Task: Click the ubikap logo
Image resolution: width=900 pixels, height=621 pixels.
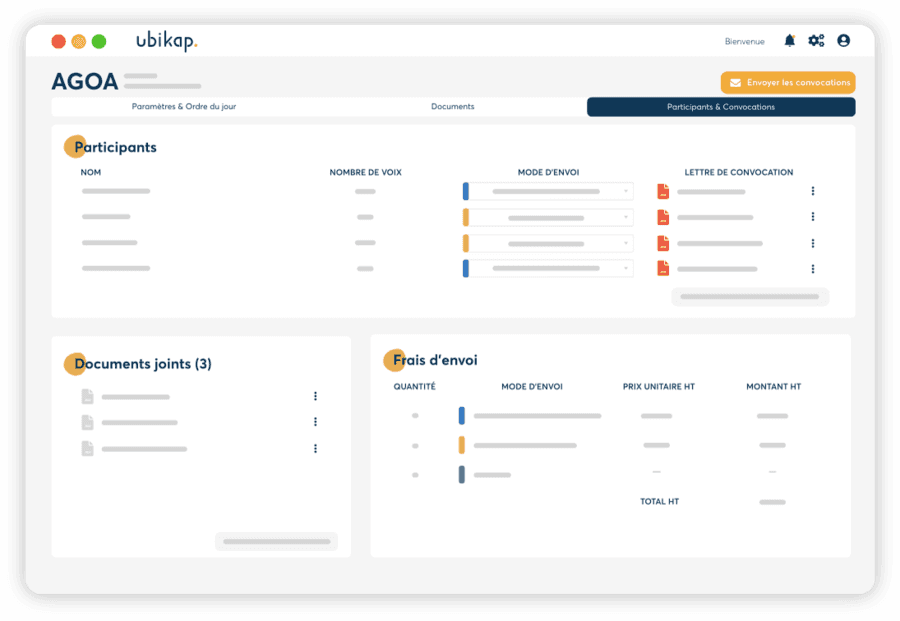Action: pos(166,41)
